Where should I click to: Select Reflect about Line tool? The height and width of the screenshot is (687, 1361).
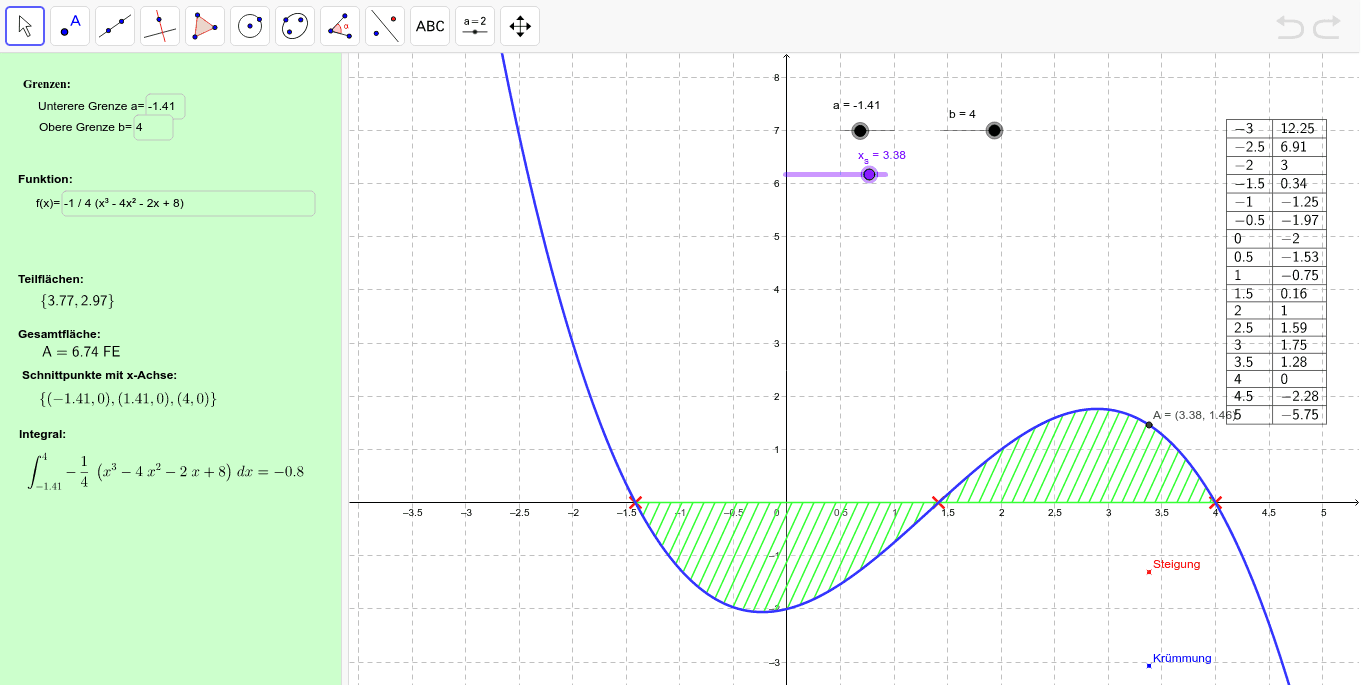(x=385, y=26)
